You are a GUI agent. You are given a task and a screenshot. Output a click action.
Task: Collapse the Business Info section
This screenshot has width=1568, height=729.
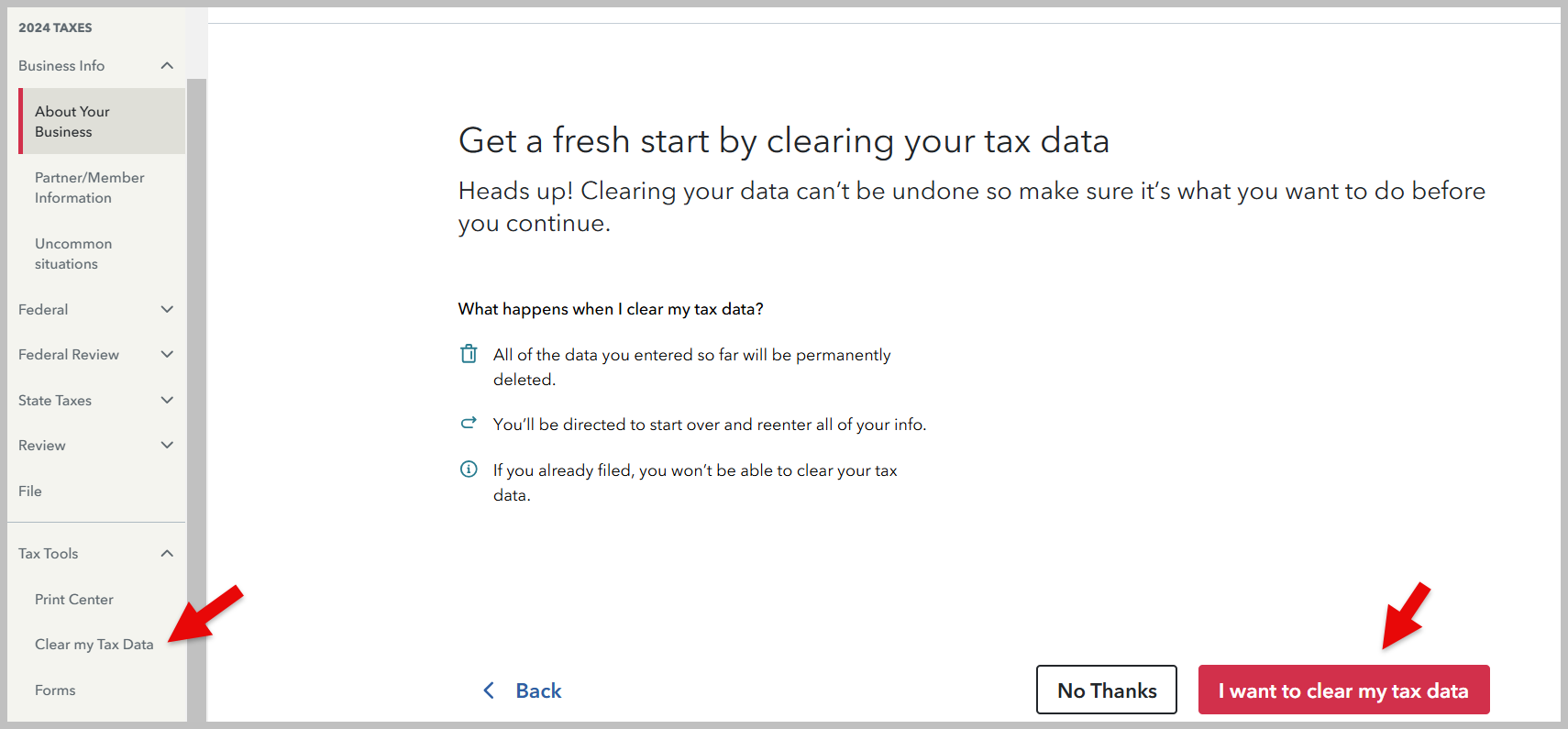[167, 66]
